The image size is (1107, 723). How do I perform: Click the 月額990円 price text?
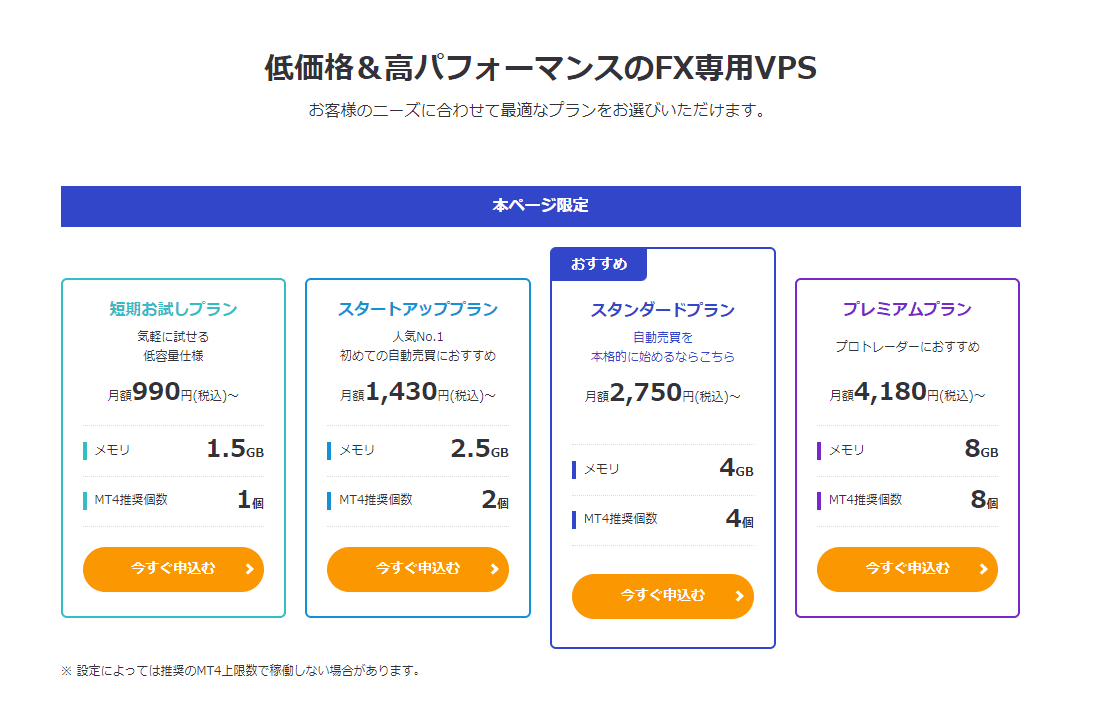[173, 392]
